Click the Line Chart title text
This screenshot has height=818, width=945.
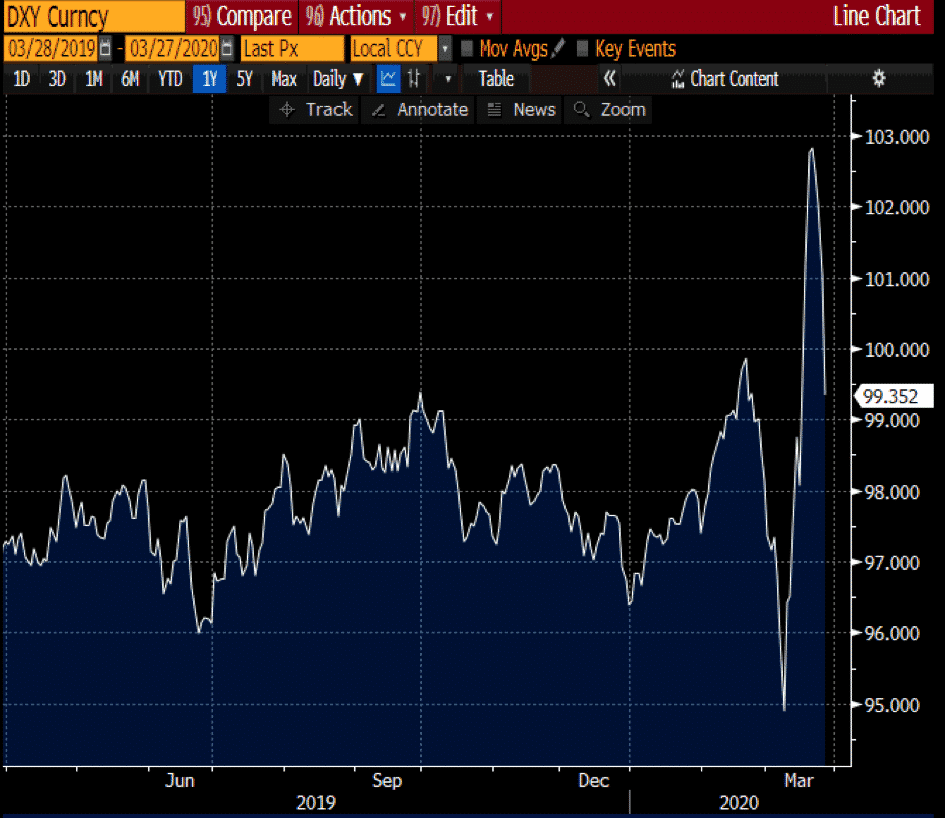(x=877, y=16)
